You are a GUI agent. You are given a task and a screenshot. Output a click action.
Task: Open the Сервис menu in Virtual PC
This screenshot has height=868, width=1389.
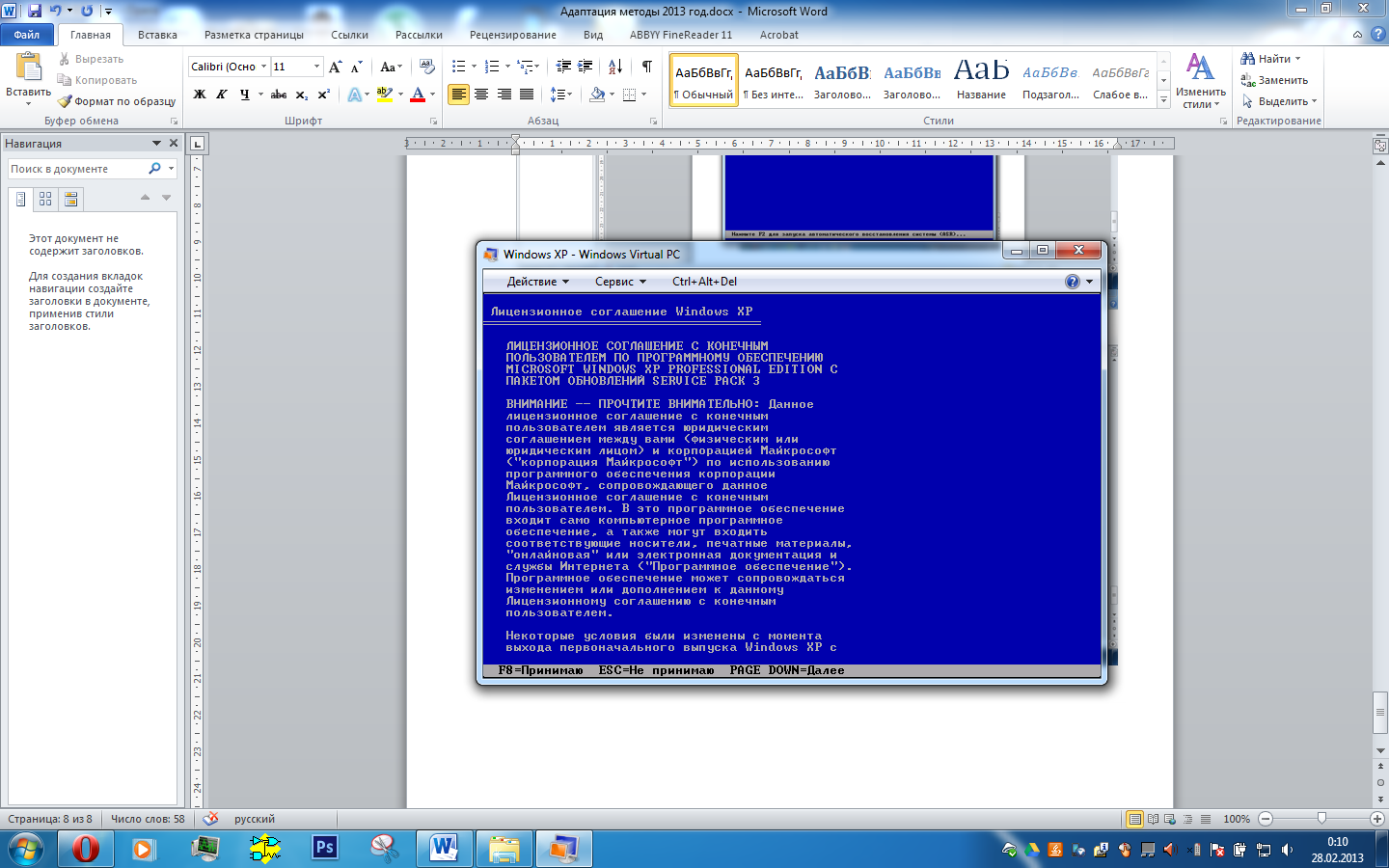(x=620, y=282)
